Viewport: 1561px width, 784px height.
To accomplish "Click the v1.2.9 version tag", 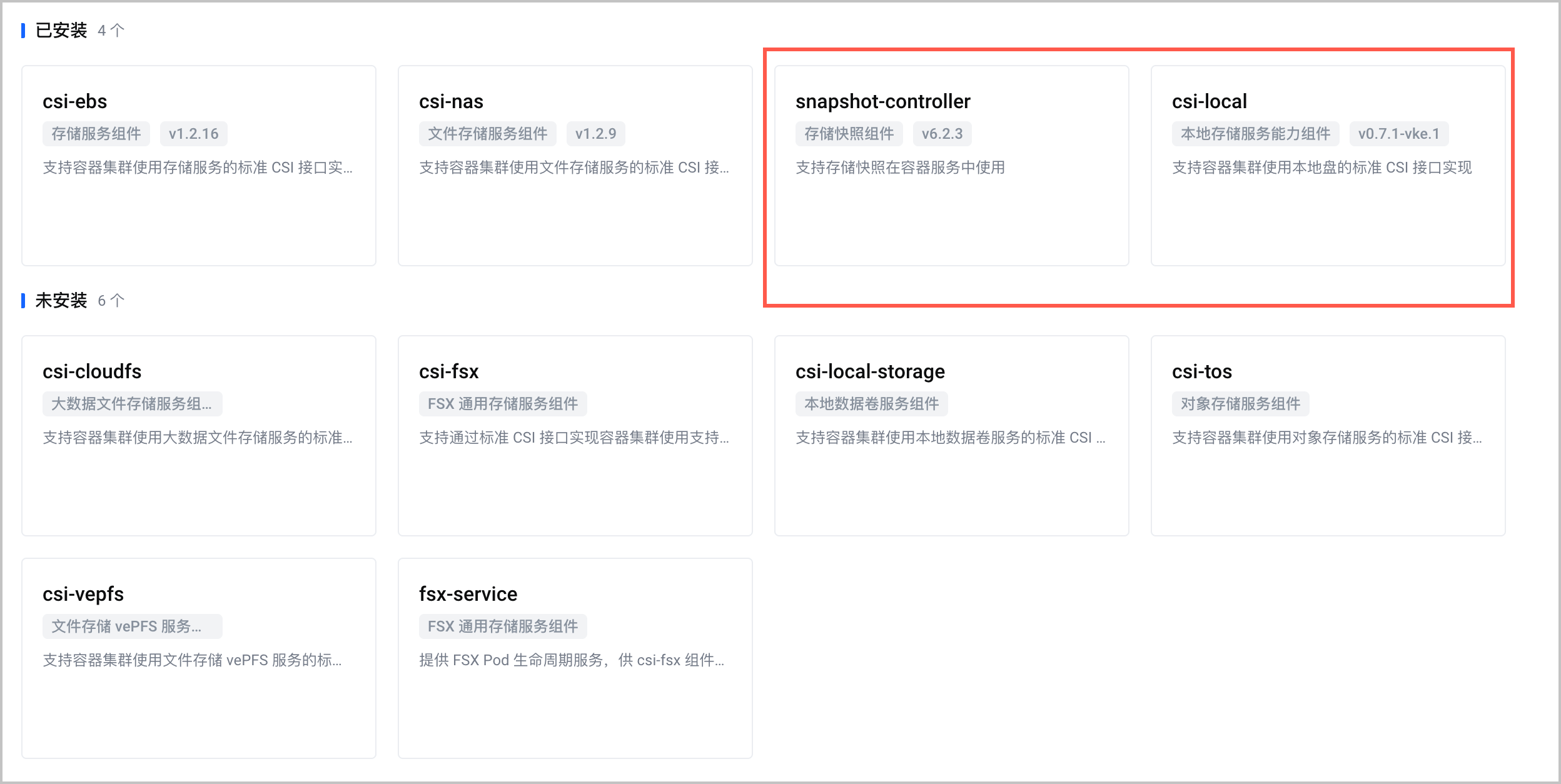I will point(596,134).
